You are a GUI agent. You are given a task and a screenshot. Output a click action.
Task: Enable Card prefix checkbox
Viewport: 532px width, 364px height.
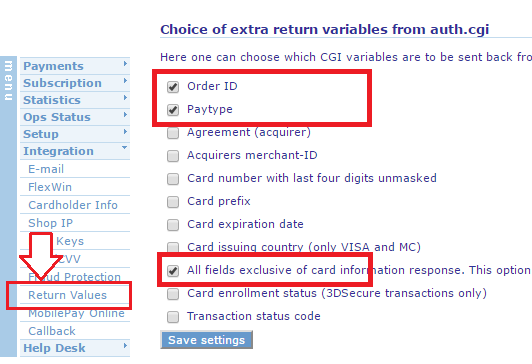(x=173, y=202)
